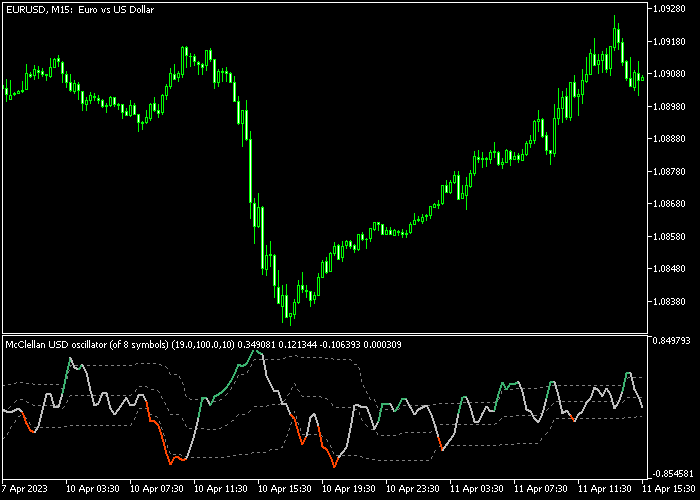Viewport: 700px width, 500px height.
Task: Select the 0.349081 oscillator value
Action: point(257,345)
